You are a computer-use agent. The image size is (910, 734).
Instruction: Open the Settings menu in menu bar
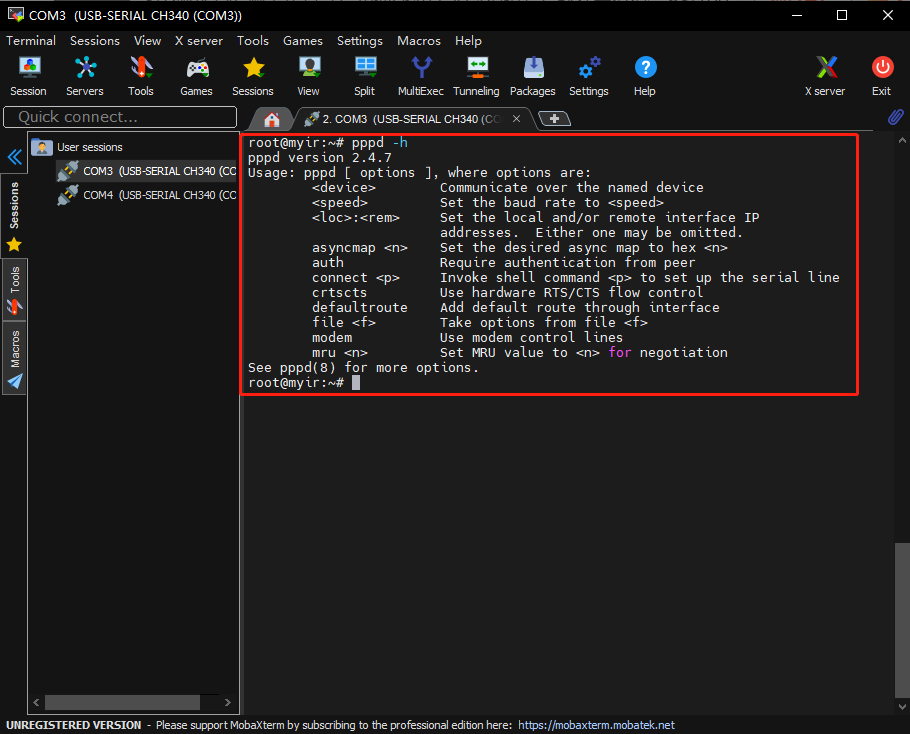point(360,41)
